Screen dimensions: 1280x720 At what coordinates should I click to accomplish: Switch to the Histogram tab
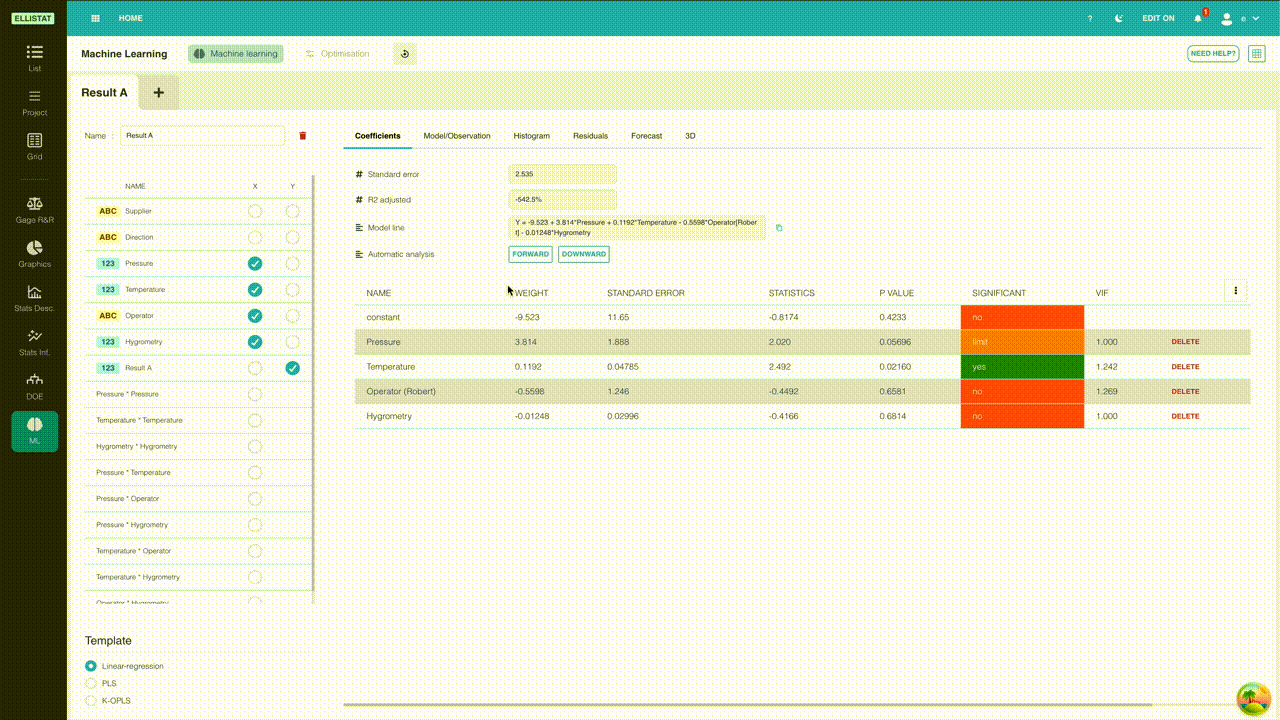(532, 136)
